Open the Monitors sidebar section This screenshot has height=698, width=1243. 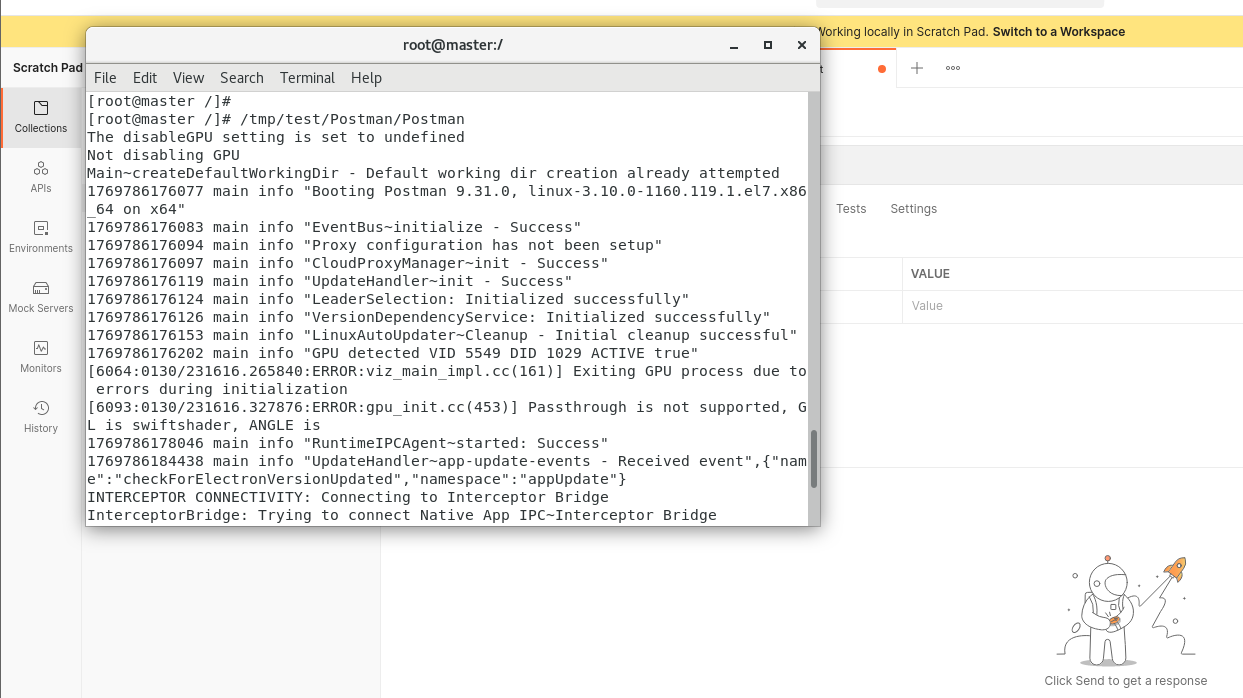41,357
